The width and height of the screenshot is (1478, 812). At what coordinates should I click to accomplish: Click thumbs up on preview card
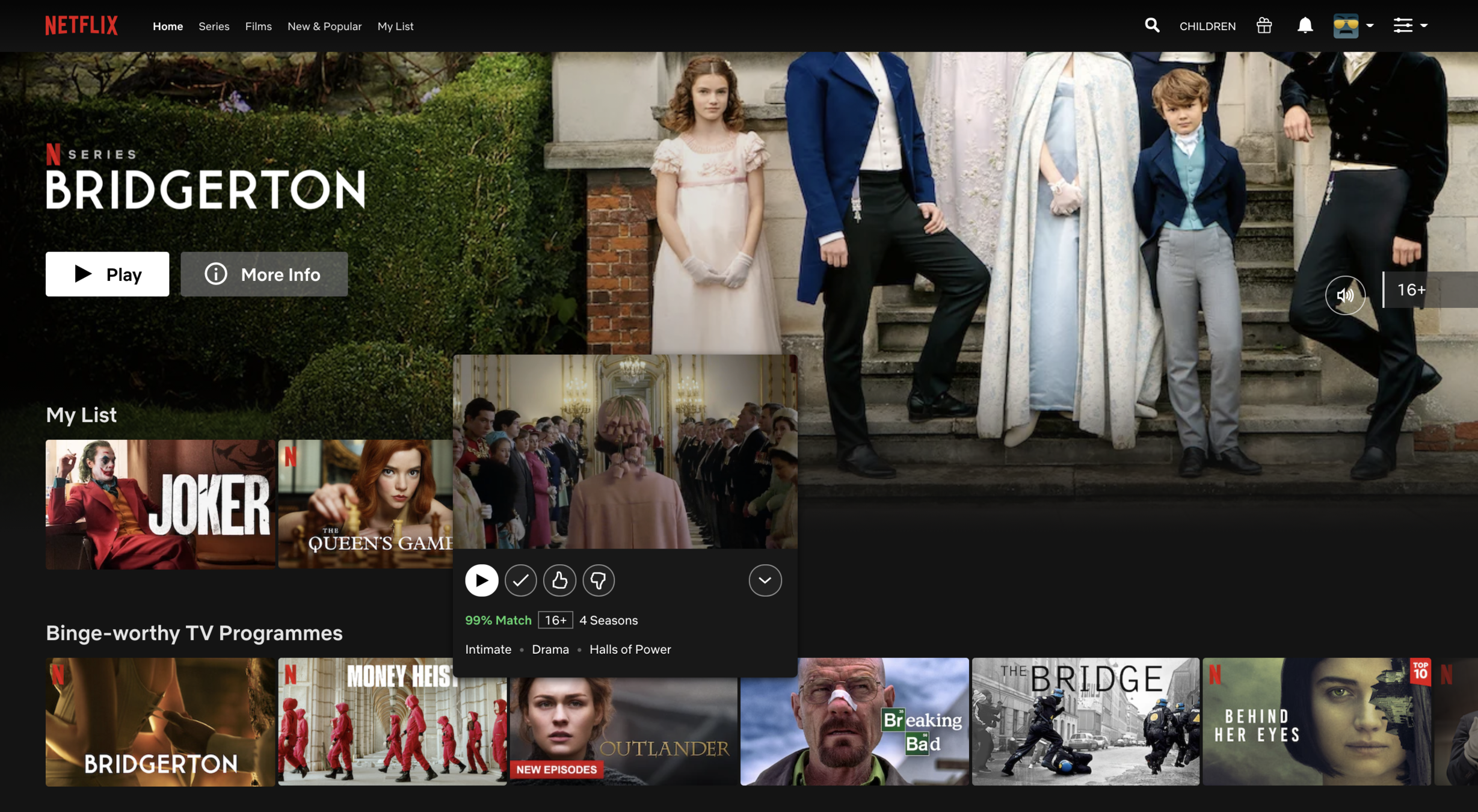coord(559,580)
